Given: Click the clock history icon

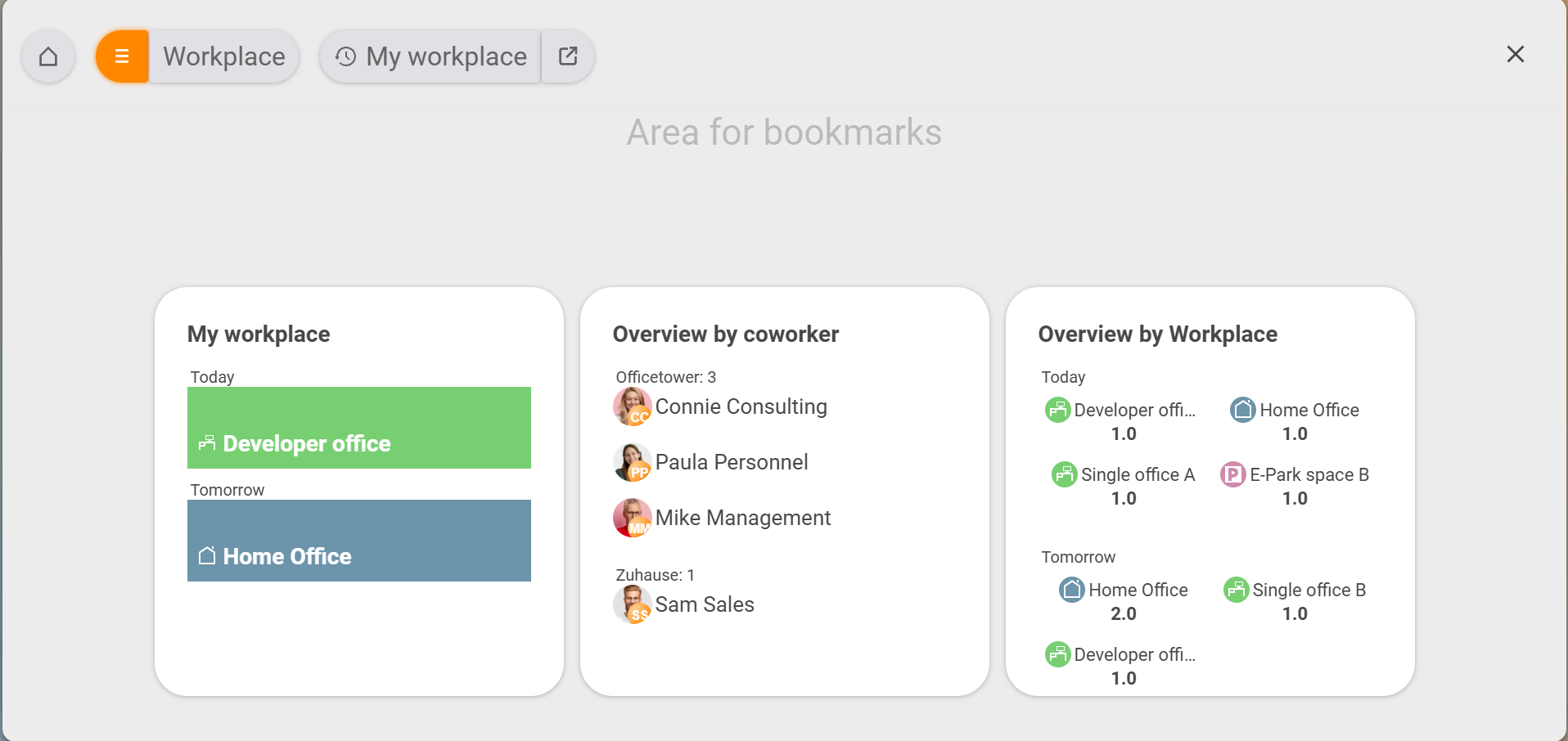Looking at the screenshot, I should (x=345, y=56).
